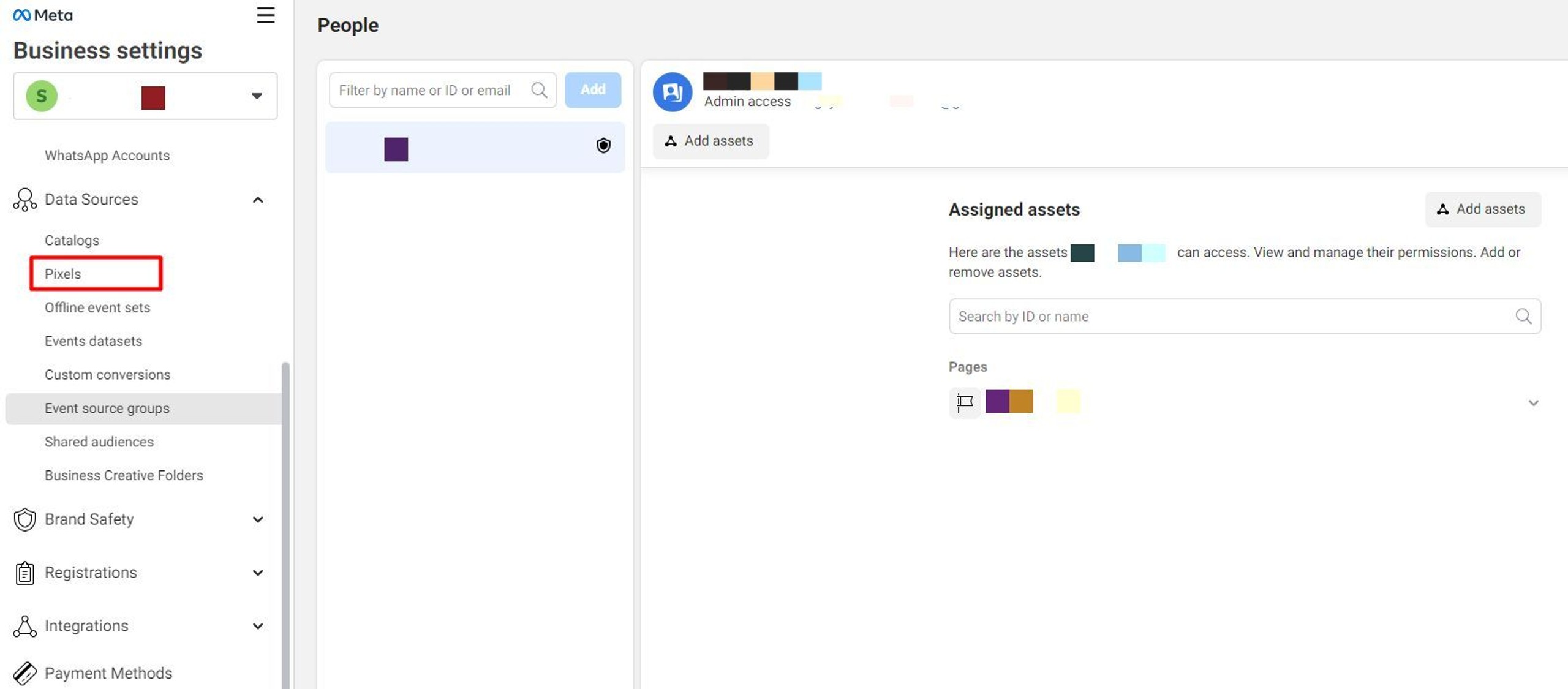The height and width of the screenshot is (689, 1568).
Task: Click the magnifier icon in people filter
Action: click(x=539, y=91)
